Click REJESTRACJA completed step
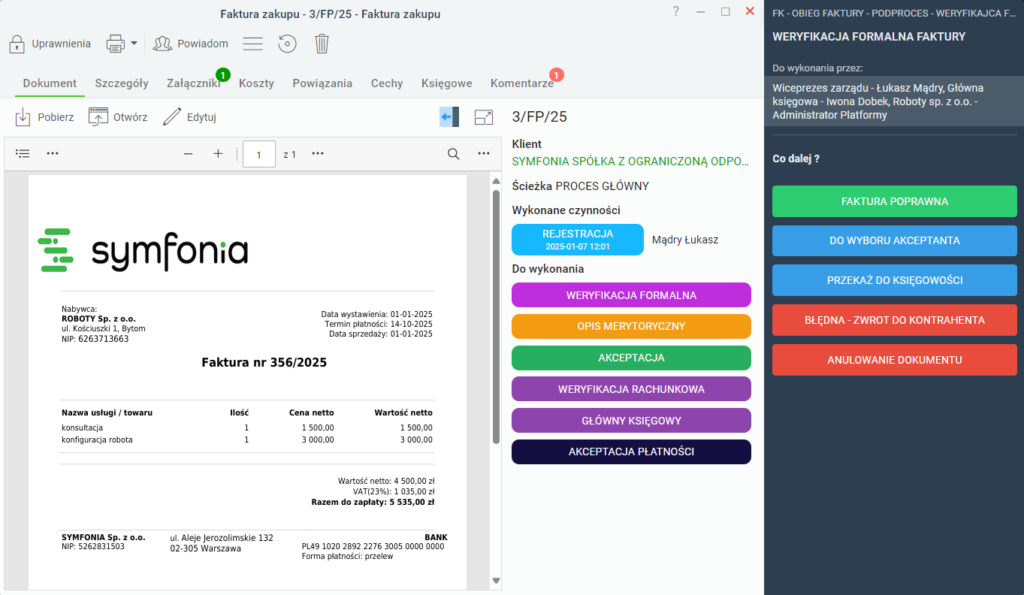The image size is (1024, 595). tap(577, 240)
